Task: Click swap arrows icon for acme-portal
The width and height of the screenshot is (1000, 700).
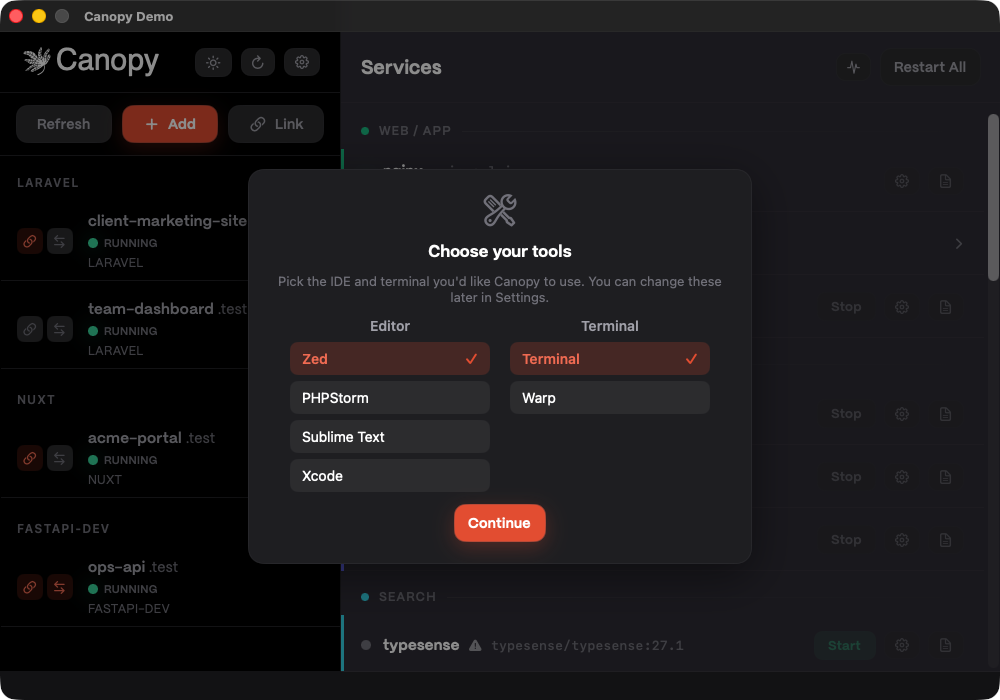Action: (59, 458)
